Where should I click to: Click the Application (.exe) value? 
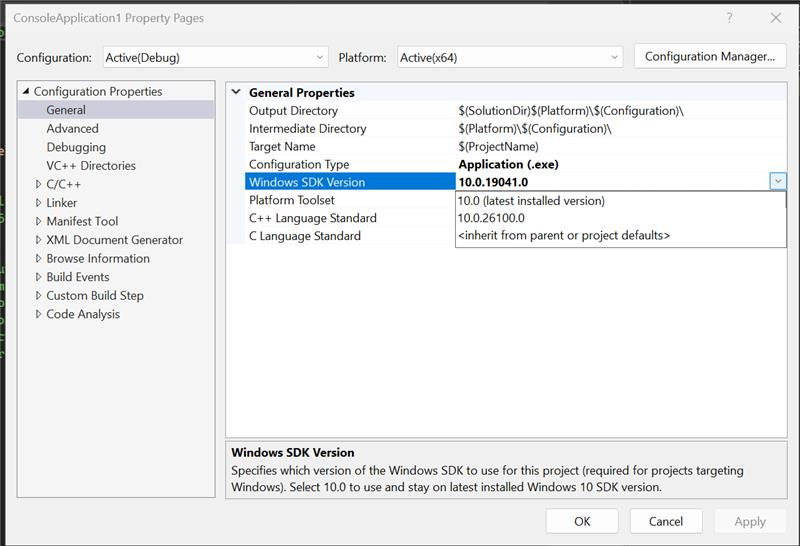[508, 164]
